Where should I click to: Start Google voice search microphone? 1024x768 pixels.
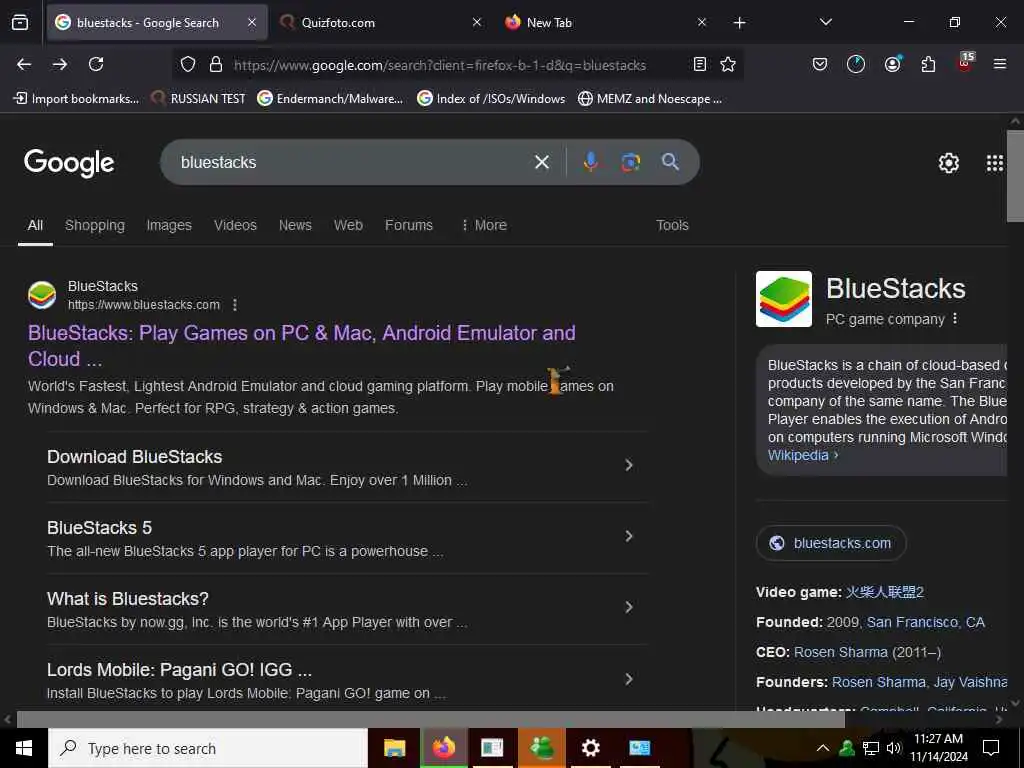click(x=590, y=162)
